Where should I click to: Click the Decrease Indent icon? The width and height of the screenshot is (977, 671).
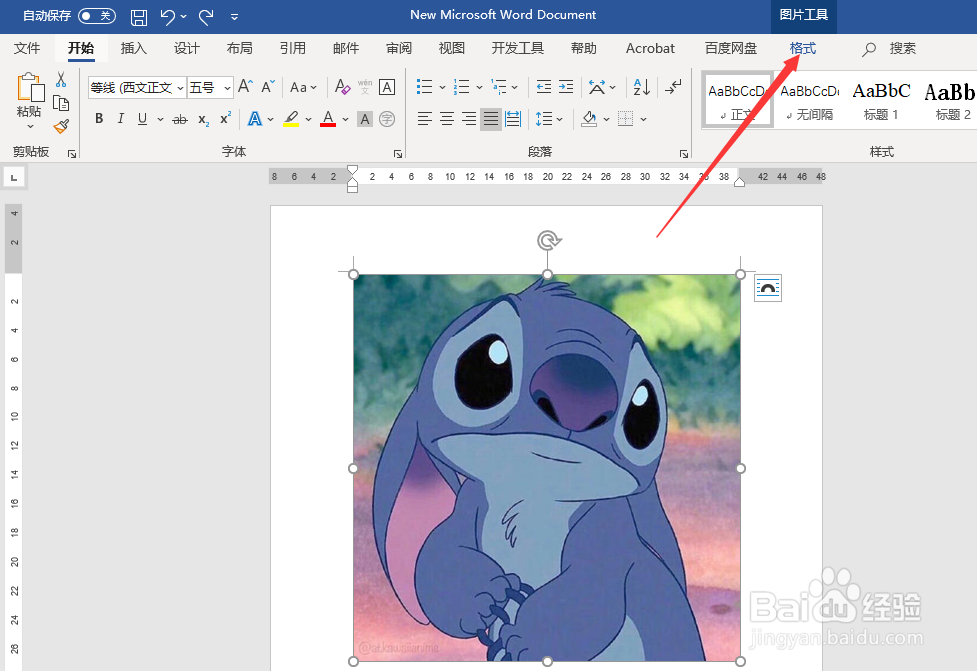point(544,87)
